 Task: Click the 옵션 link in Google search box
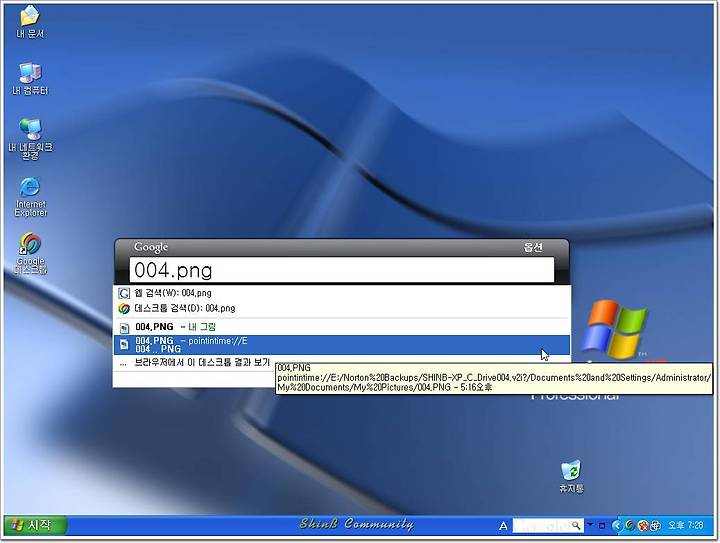pos(533,247)
